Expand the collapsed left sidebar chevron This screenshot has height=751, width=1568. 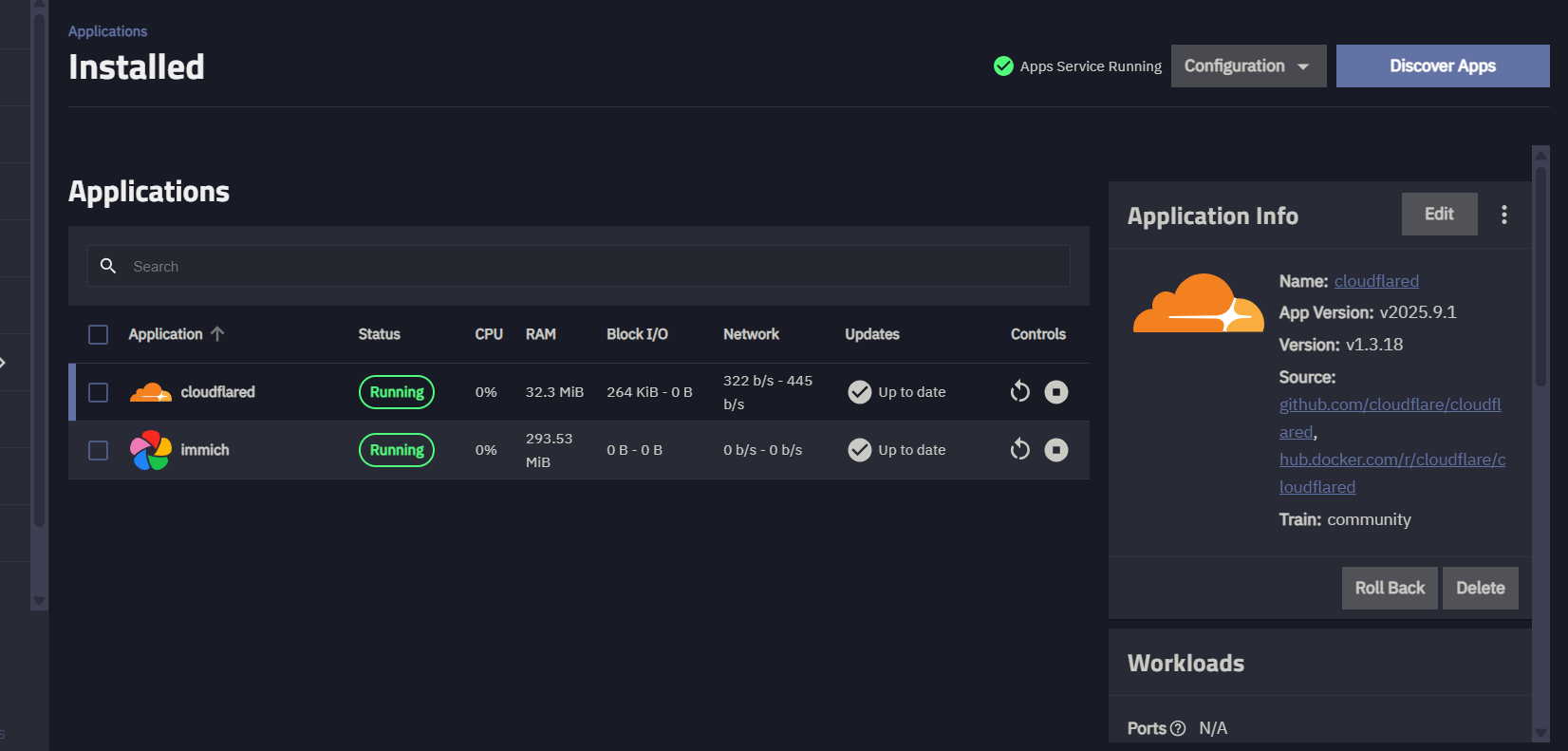(x=3, y=363)
